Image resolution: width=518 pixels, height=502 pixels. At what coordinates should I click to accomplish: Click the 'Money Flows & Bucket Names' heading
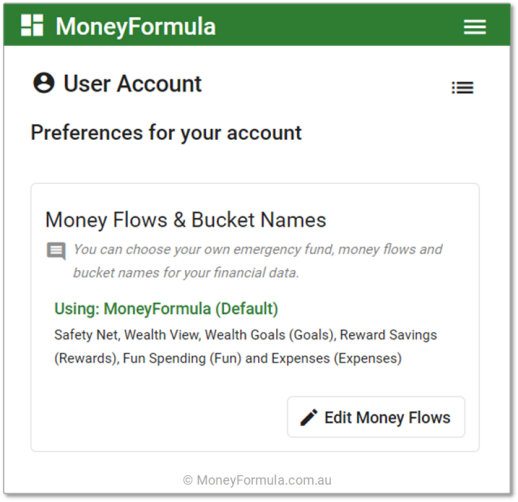pos(186,220)
